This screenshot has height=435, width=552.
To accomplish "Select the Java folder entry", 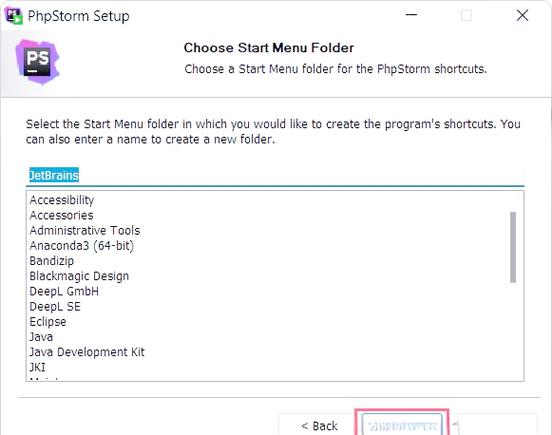I will pos(41,337).
